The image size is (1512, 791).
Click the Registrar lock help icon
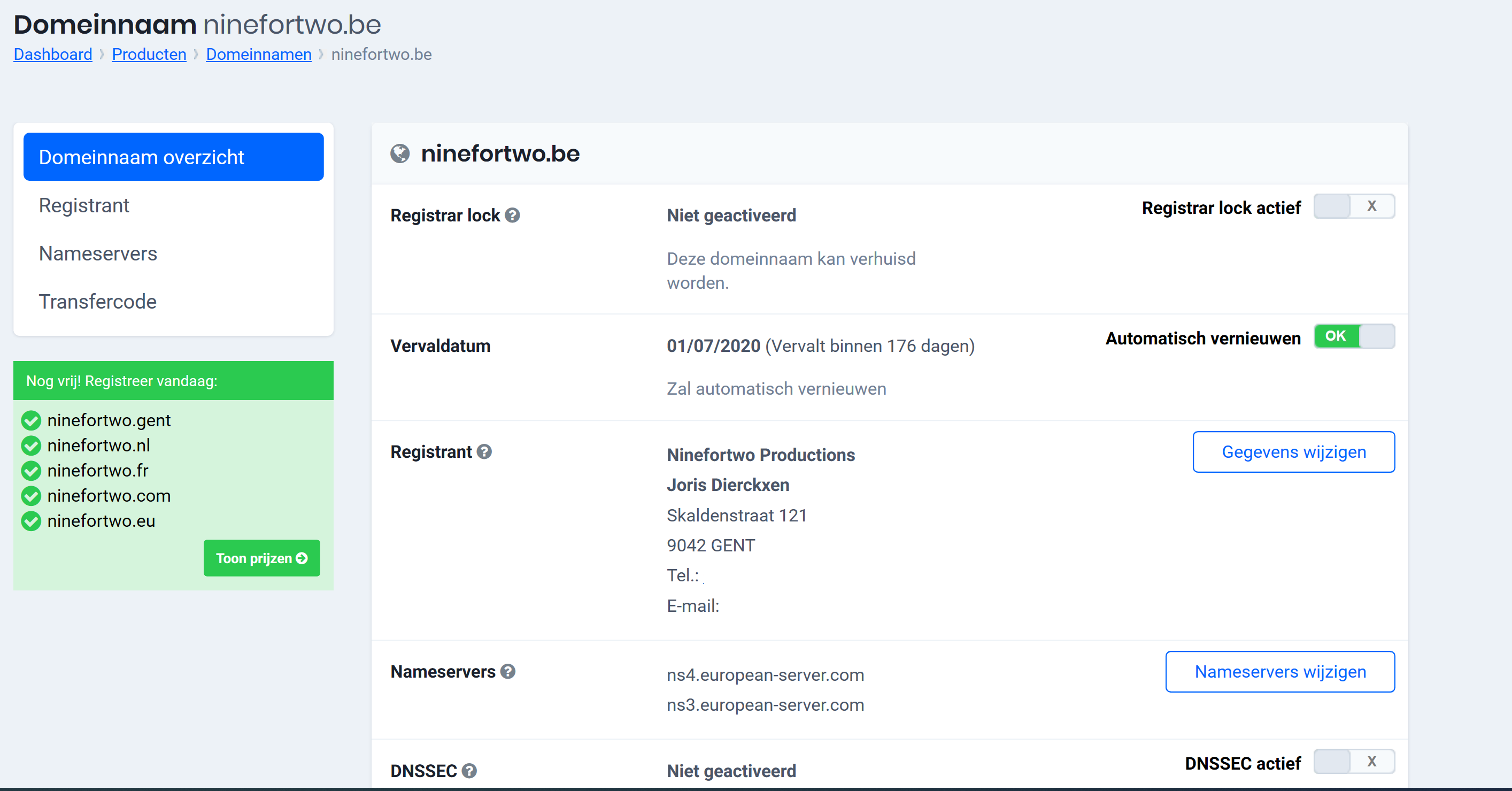click(512, 216)
